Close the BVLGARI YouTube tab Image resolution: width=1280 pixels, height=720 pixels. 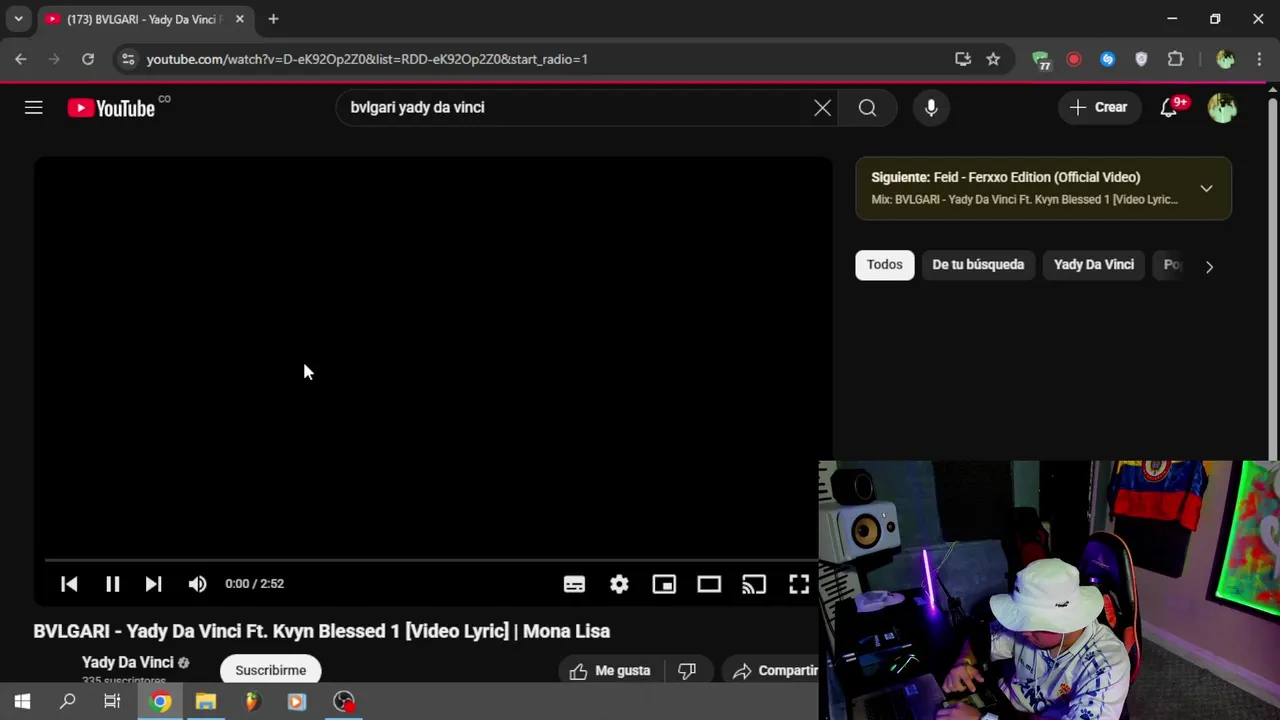click(240, 19)
